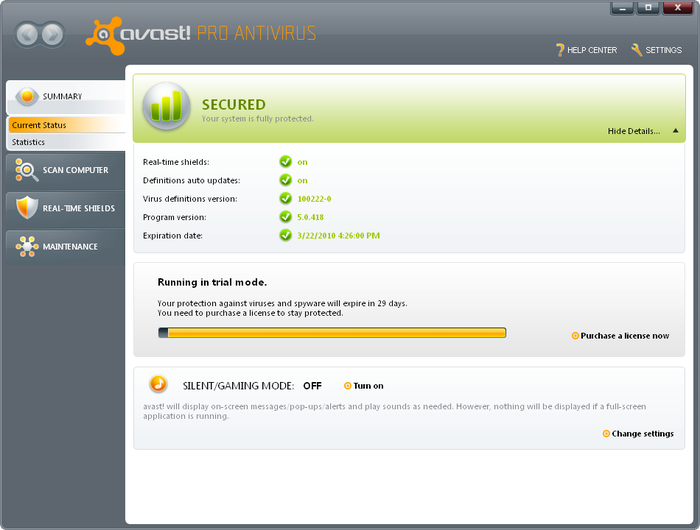Viewport: 700px width, 530px height.
Task: Click program version 5.0.418
Action: (311, 217)
